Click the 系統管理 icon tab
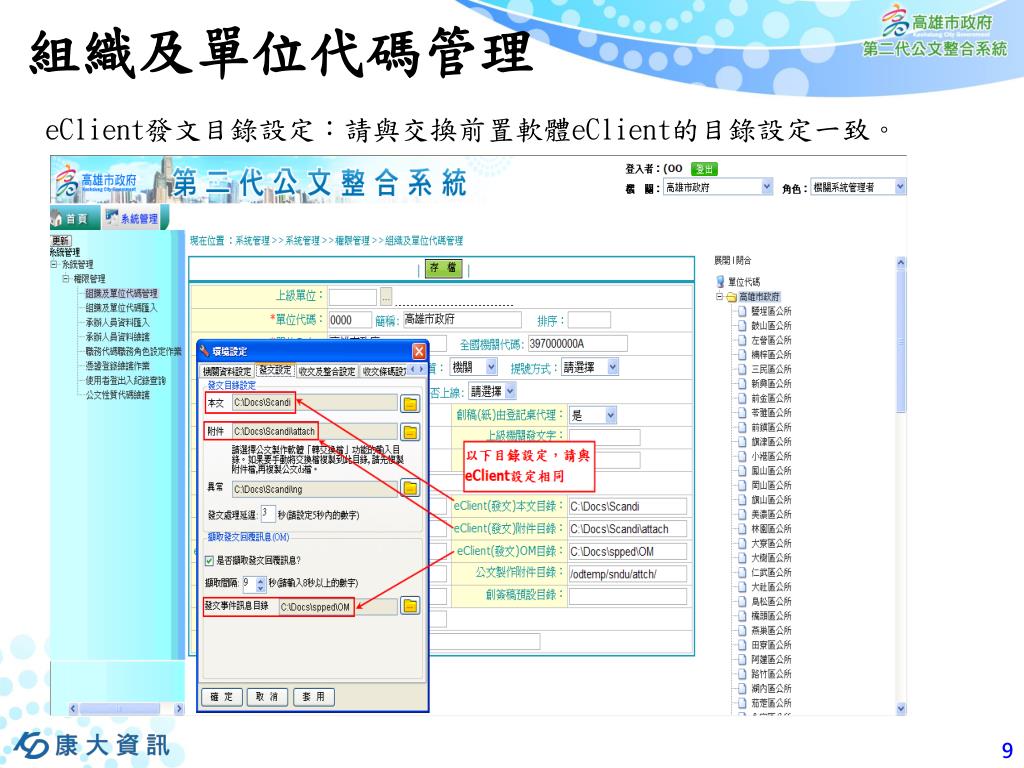Image resolution: width=1024 pixels, height=768 pixels. pos(133,218)
